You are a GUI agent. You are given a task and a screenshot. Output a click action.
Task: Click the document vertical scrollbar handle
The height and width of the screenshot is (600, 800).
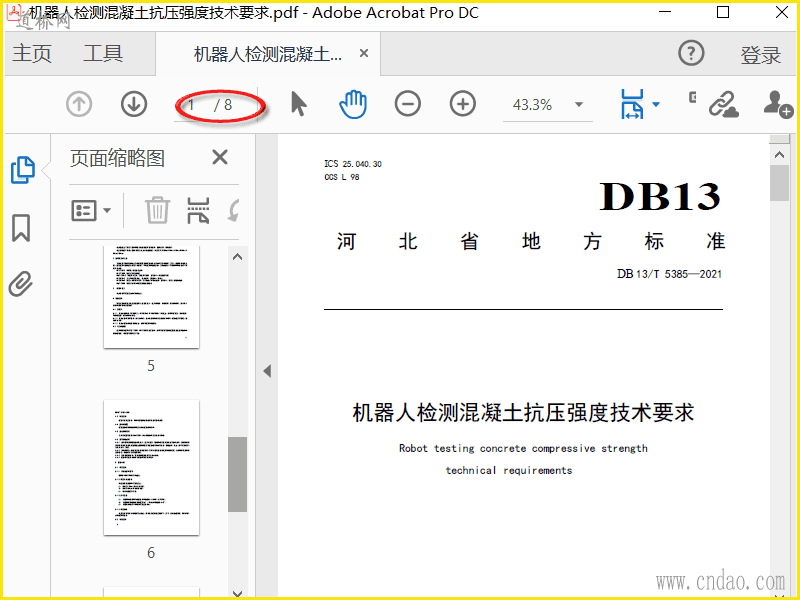[x=779, y=183]
